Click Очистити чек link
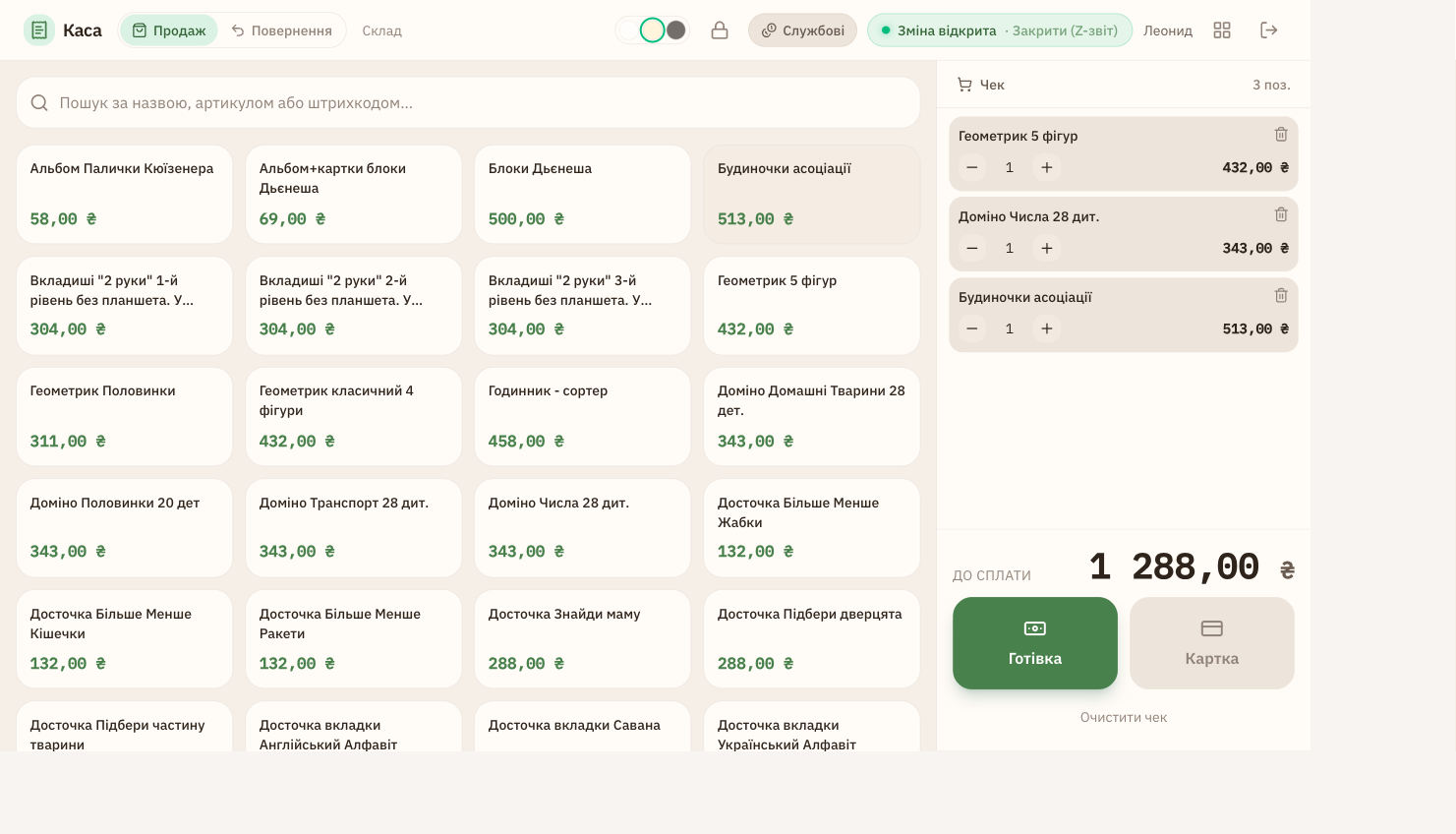 point(1124,717)
